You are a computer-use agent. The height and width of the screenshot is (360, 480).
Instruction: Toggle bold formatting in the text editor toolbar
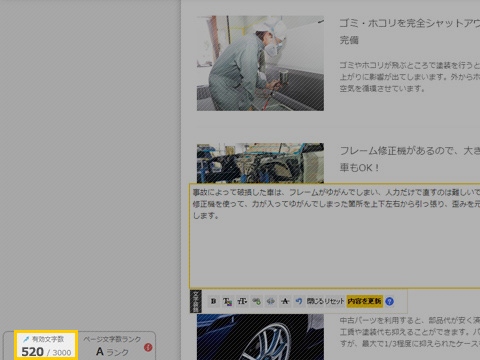(x=213, y=301)
